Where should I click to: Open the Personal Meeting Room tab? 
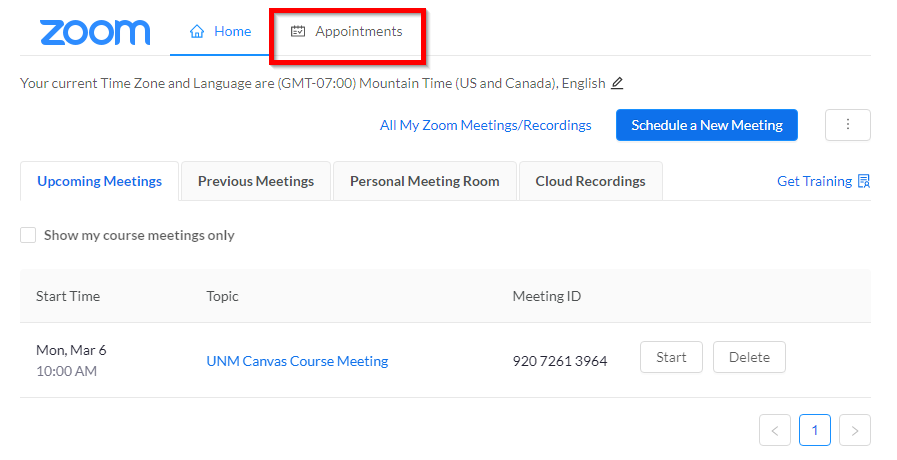click(x=424, y=182)
